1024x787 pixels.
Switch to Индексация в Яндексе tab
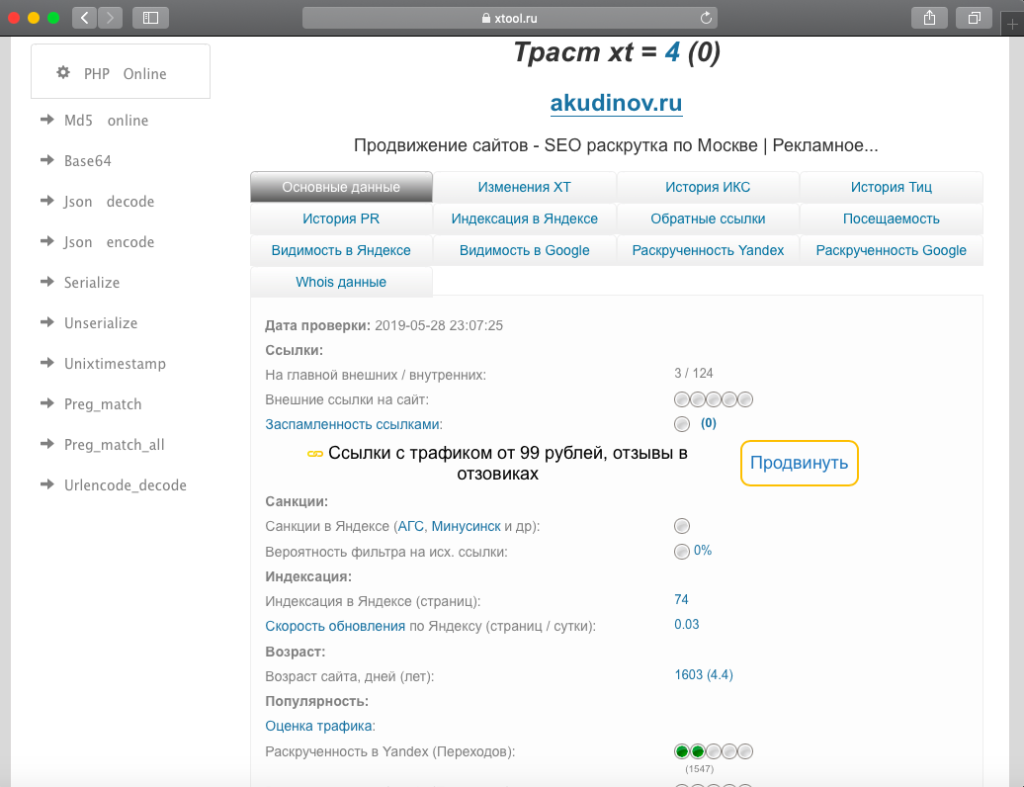(524, 219)
